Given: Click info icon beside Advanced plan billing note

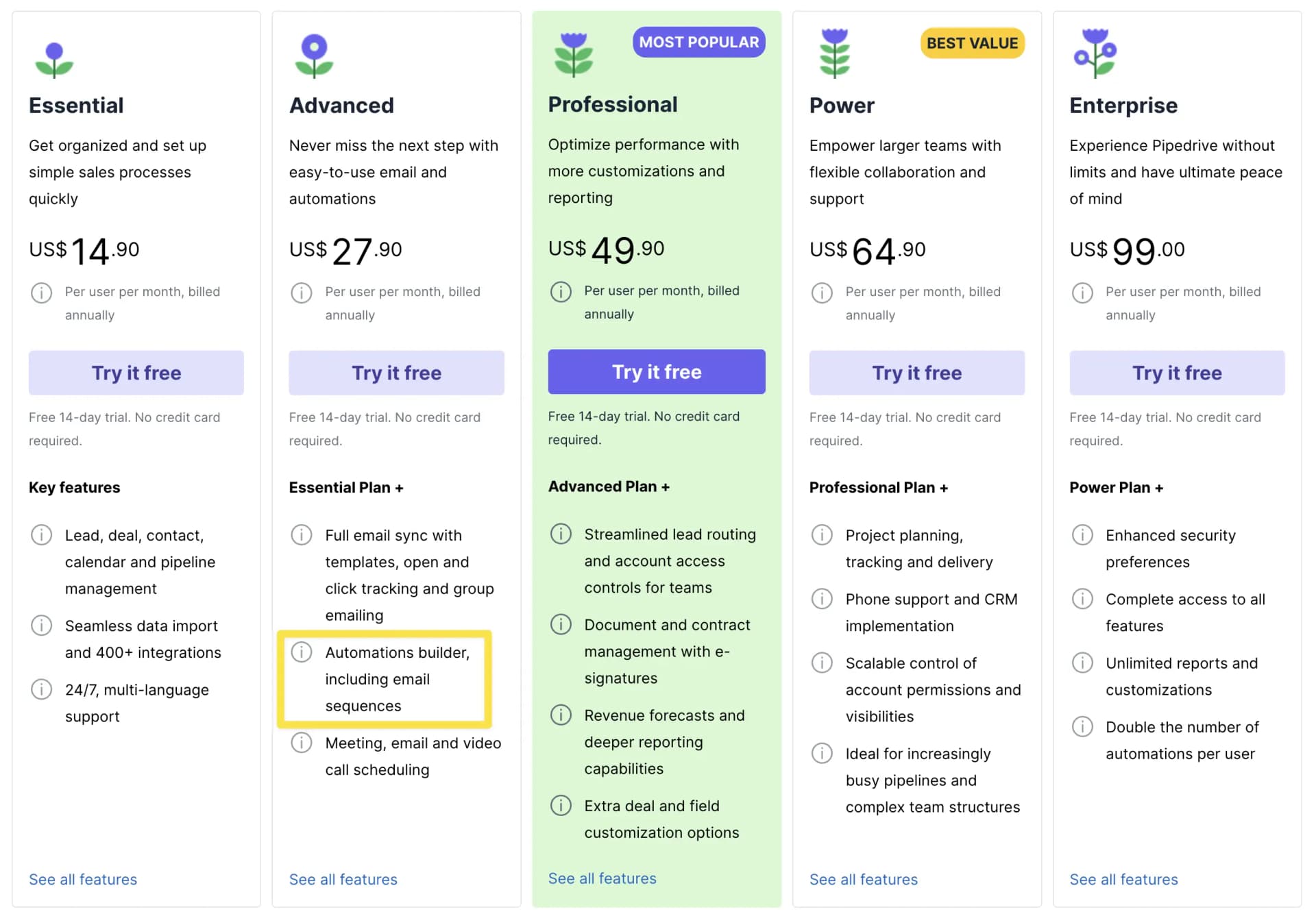Looking at the screenshot, I should (x=302, y=293).
